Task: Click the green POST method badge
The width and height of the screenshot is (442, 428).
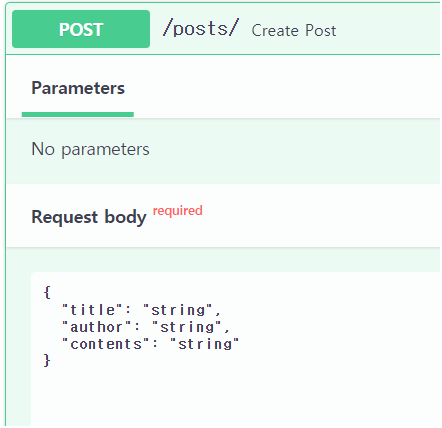Action: click(x=81, y=29)
